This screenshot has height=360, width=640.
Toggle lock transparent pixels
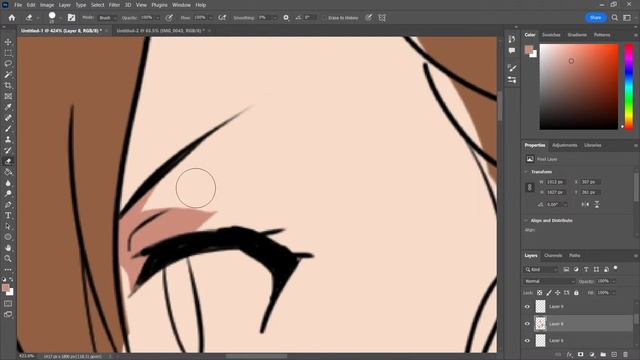[x=540, y=293]
